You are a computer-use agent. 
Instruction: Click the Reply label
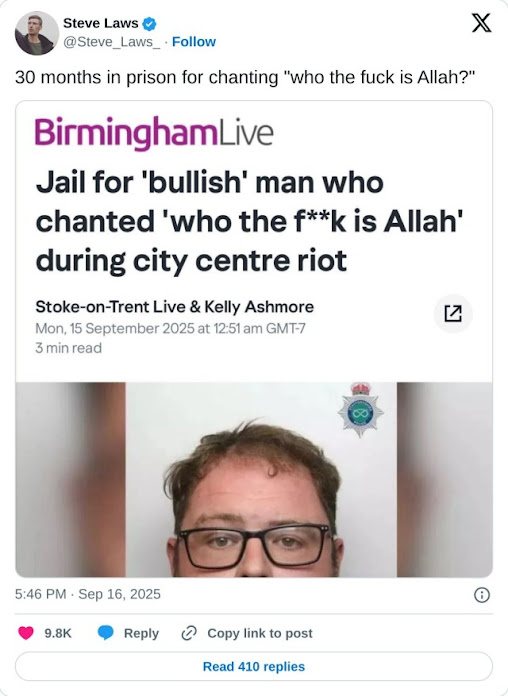point(141,633)
